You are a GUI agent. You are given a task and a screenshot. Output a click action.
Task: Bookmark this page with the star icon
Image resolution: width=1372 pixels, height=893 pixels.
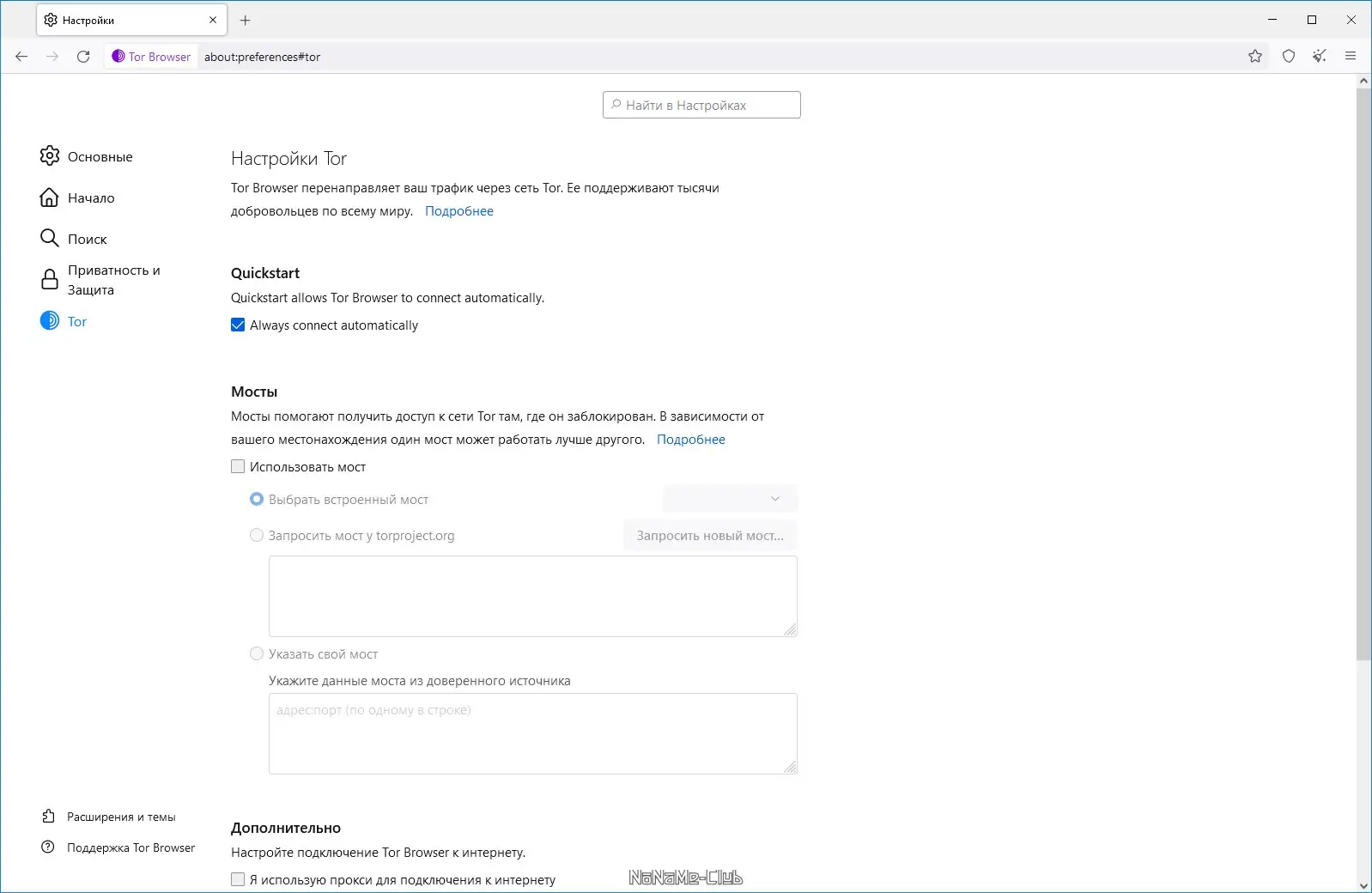click(1255, 57)
